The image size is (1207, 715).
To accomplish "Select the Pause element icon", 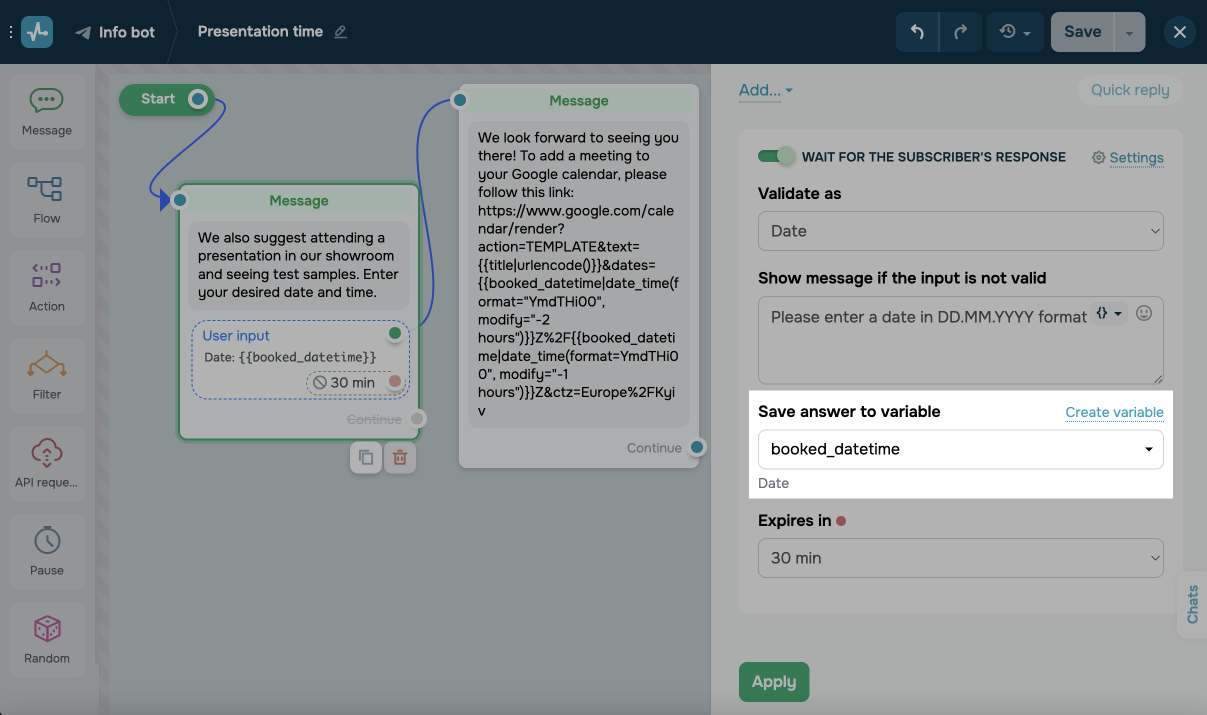I will tap(47, 551).
